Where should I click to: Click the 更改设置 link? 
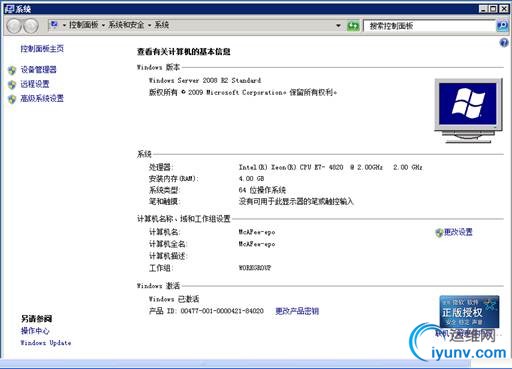pyautogui.click(x=458, y=232)
